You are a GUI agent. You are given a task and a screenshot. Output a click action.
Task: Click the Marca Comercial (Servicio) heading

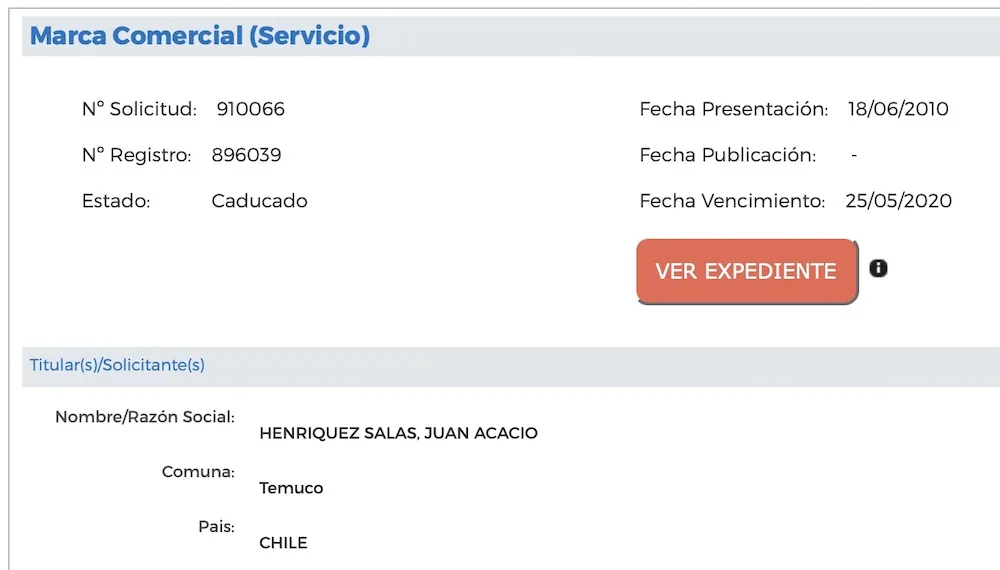[x=200, y=36]
